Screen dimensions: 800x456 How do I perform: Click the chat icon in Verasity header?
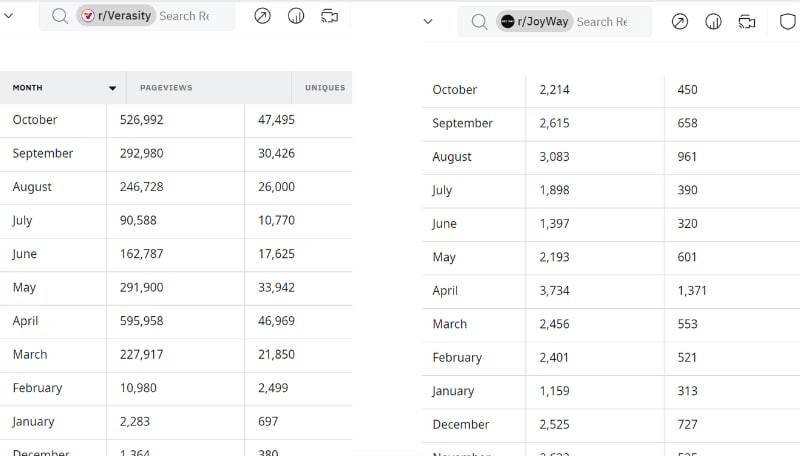[330, 16]
